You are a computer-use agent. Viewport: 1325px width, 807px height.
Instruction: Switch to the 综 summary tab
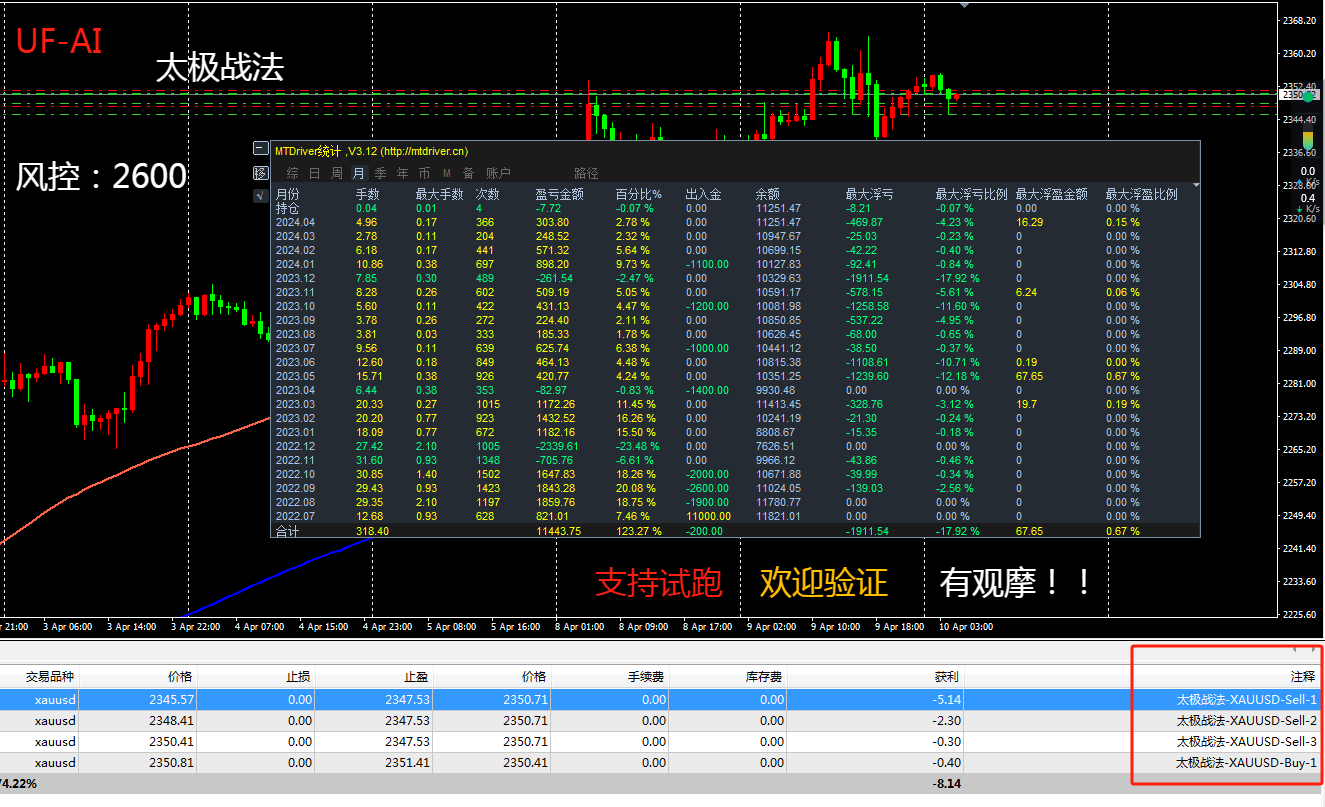tap(292, 173)
